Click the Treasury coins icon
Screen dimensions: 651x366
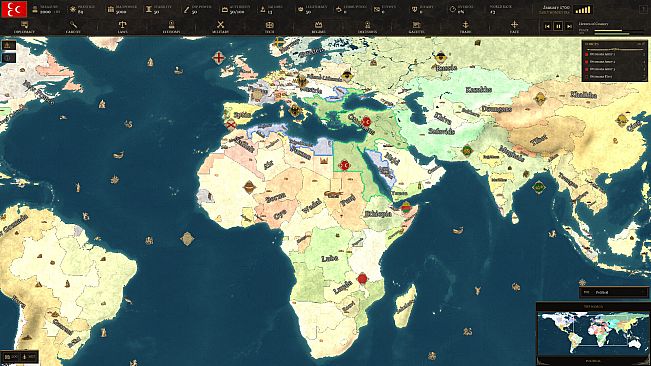point(35,9)
